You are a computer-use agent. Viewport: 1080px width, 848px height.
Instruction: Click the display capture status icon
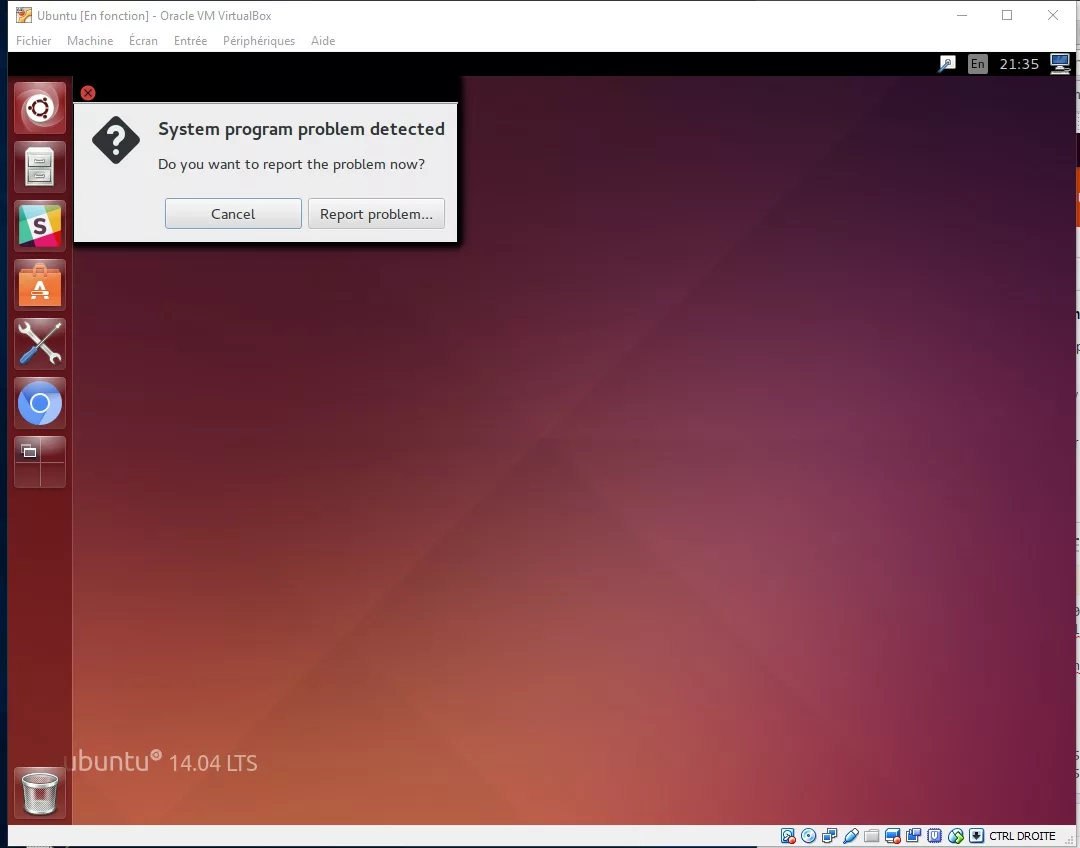pos(893,836)
